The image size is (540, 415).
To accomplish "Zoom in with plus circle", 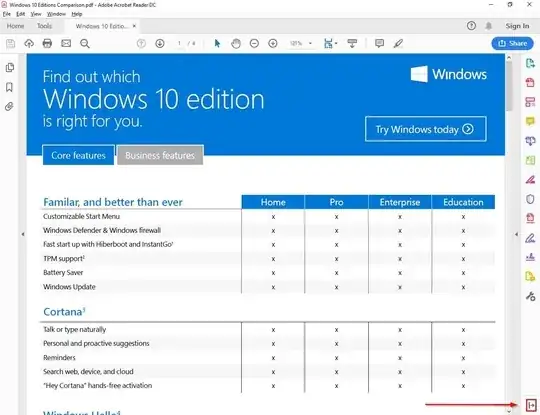I will click(x=273, y=43).
